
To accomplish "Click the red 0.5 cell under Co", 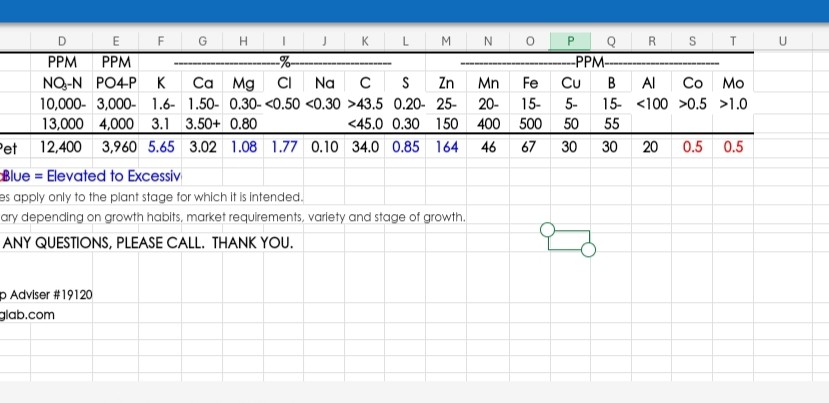I will coord(692,147).
